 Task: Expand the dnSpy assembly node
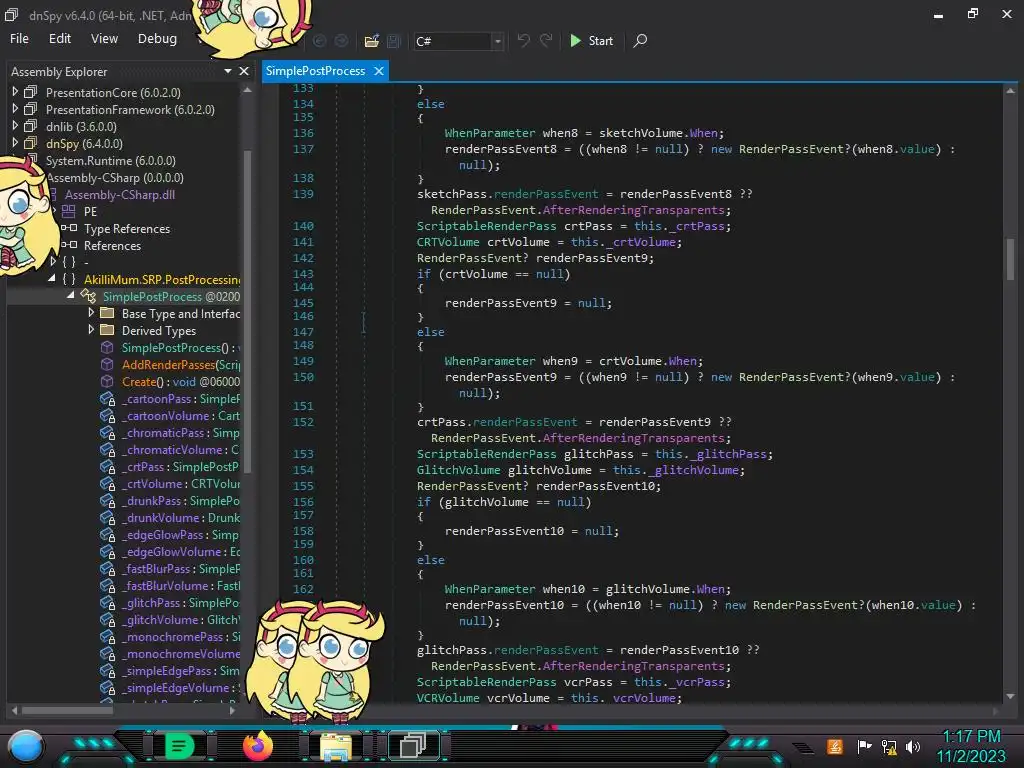coord(15,143)
